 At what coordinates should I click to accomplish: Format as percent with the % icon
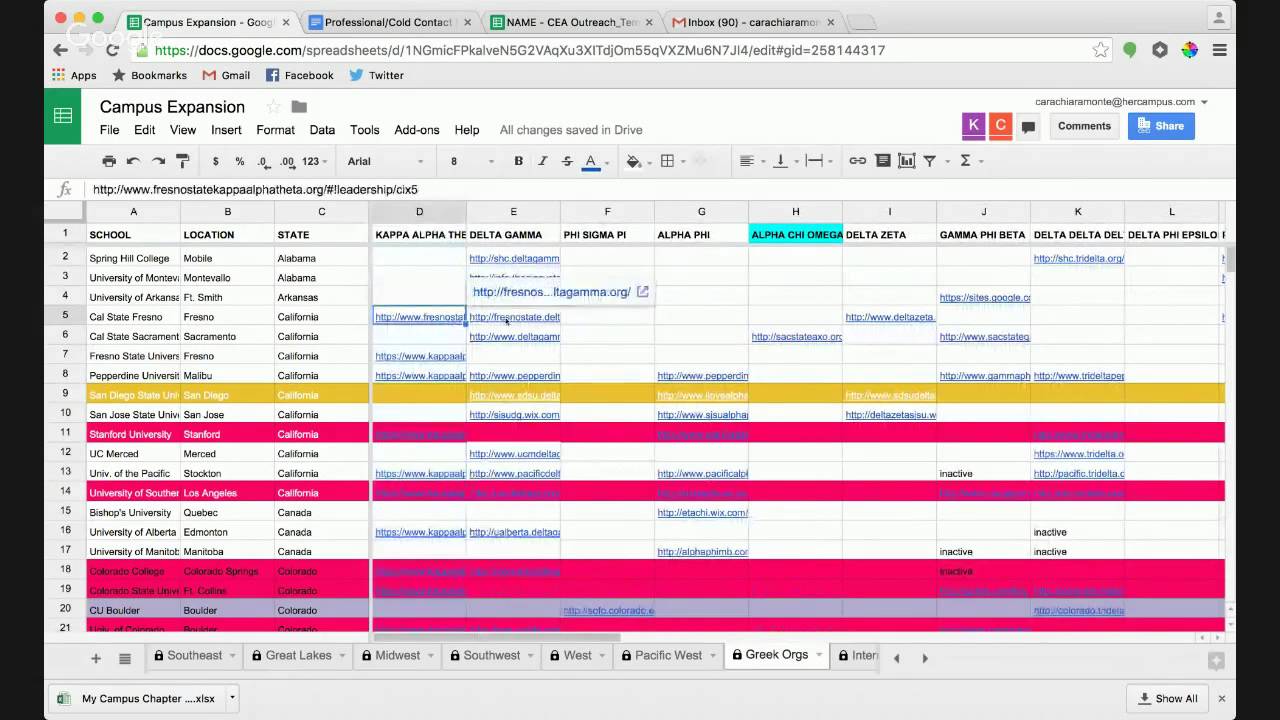pos(240,161)
